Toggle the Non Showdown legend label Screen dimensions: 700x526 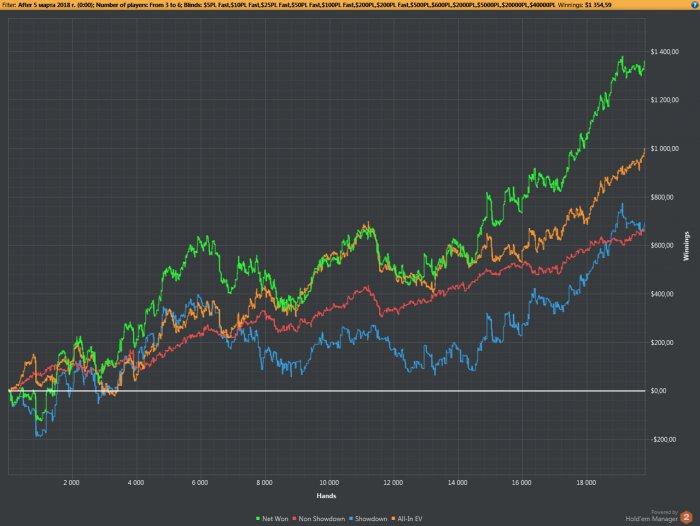tap(321, 518)
